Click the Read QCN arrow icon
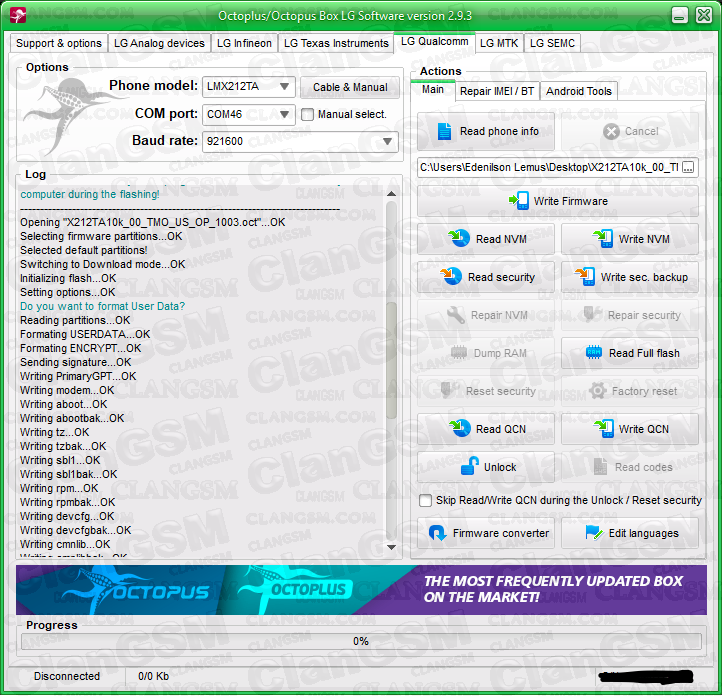Image resolution: width=722 pixels, height=696 pixels. (459, 428)
